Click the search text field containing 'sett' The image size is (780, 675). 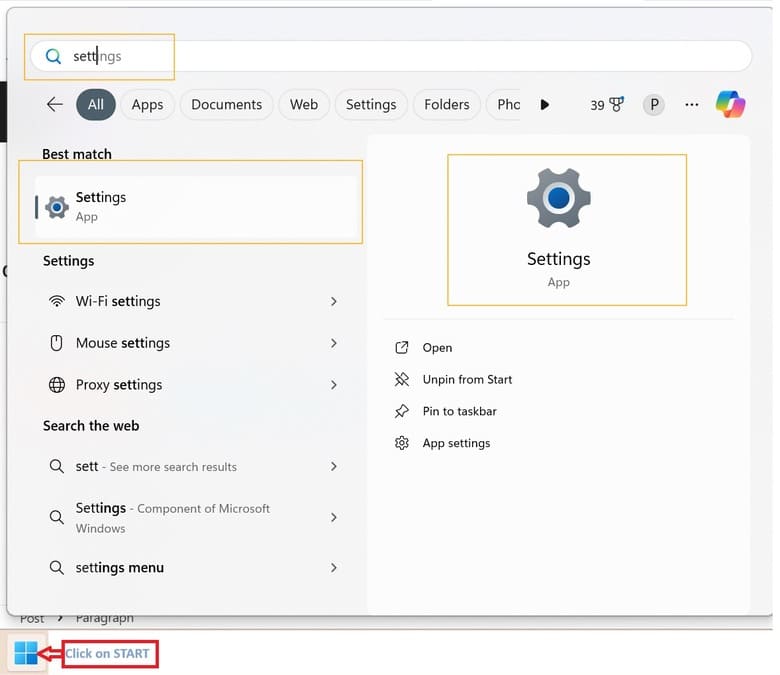point(391,56)
